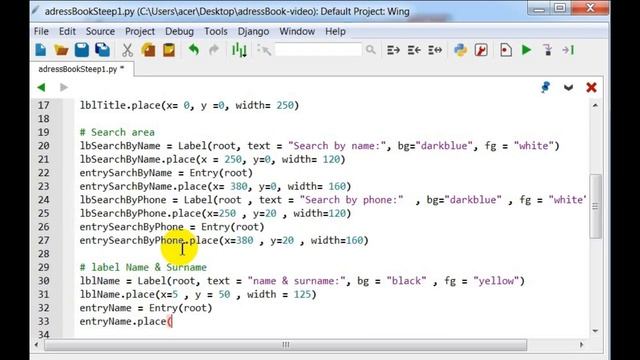Image resolution: width=640 pixels, height=360 pixels.
Task: Click the "Search by phone:" string
Action: click(351, 200)
